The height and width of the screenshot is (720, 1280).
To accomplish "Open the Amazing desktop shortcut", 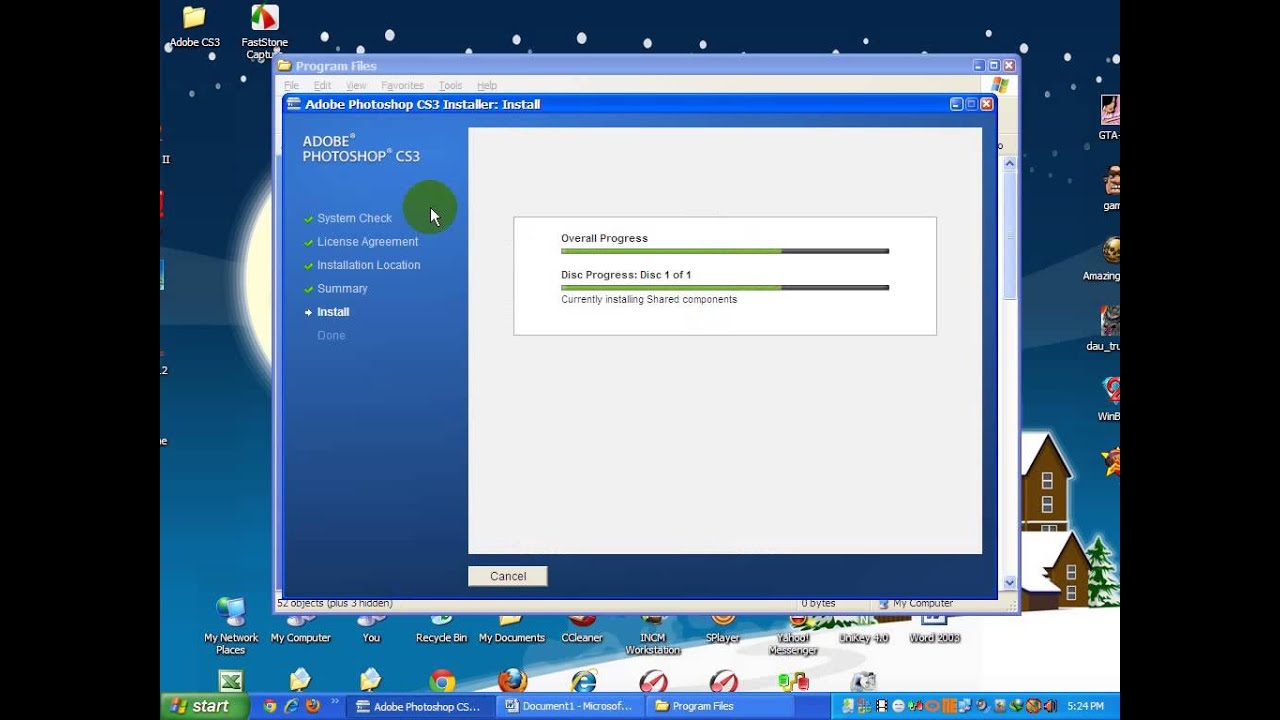I will (1103, 259).
